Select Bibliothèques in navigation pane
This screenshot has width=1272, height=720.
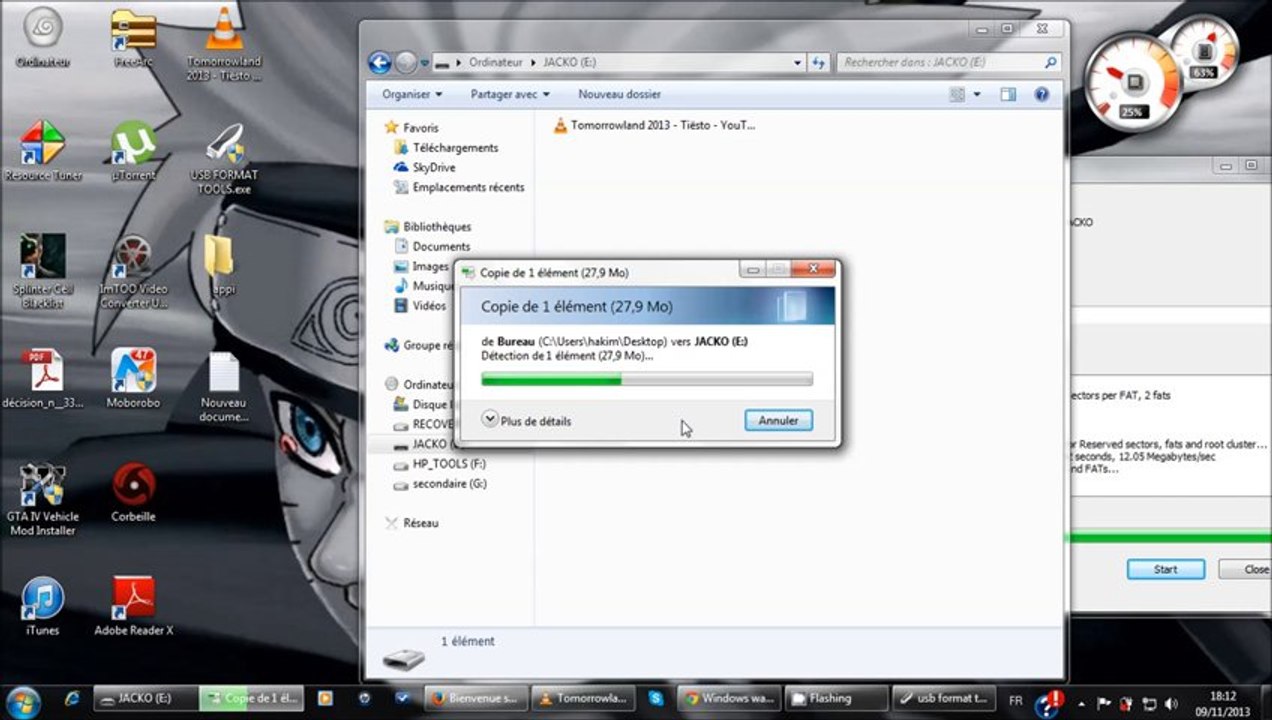(x=436, y=227)
